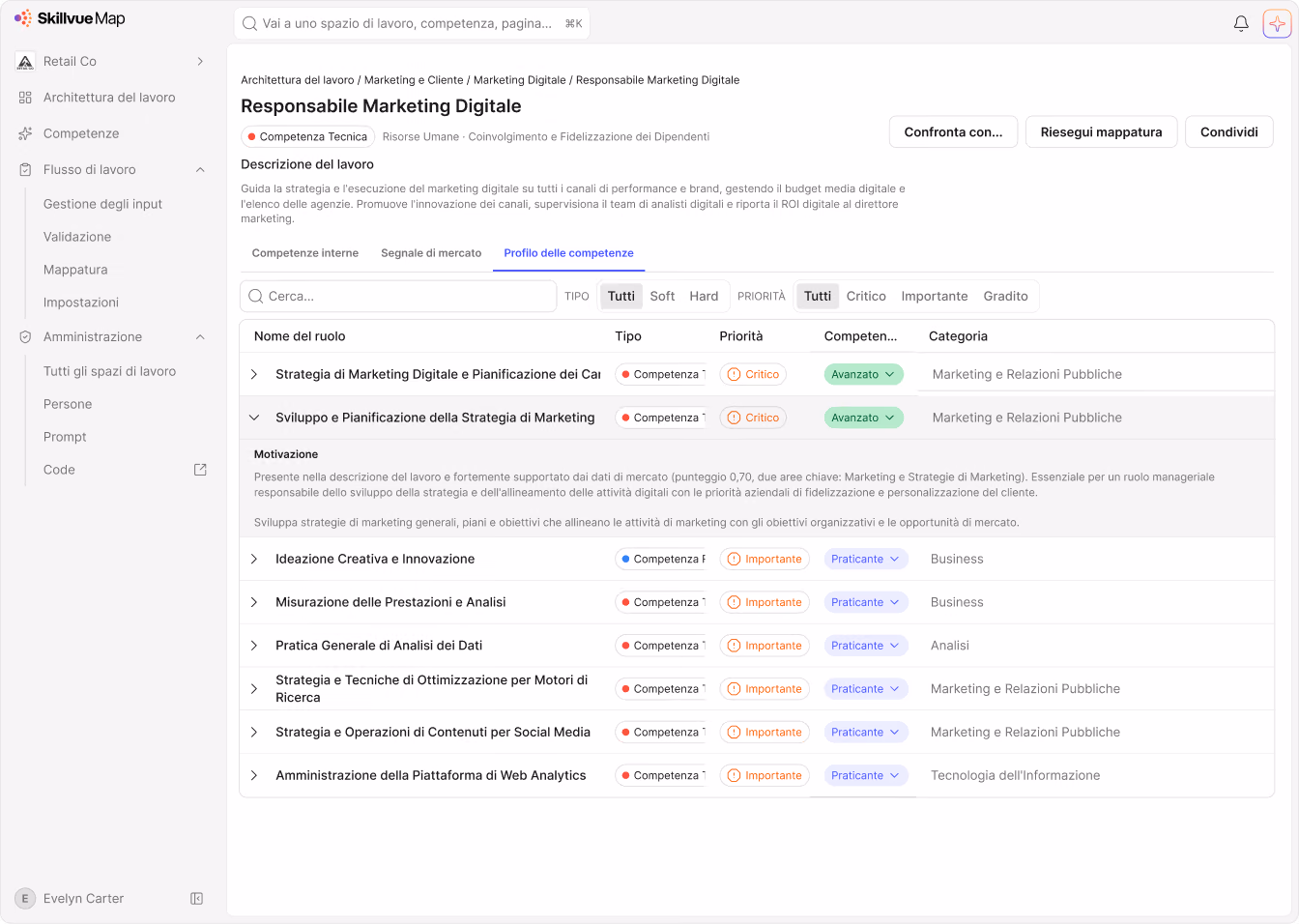Click the Importante badge in Ideazione Creativa row
The height and width of the screenshot is (924, 1299).
[765, 559]
